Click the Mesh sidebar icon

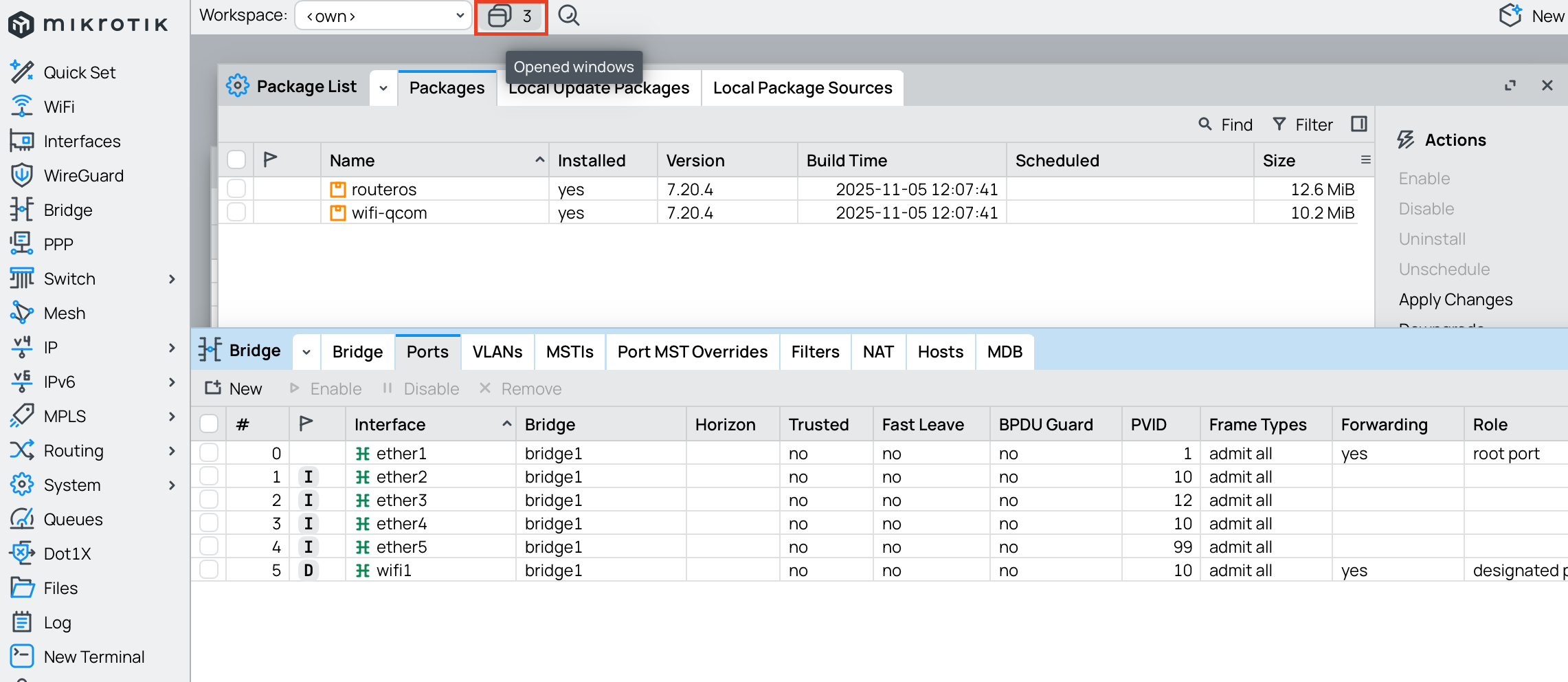[22, 313]
